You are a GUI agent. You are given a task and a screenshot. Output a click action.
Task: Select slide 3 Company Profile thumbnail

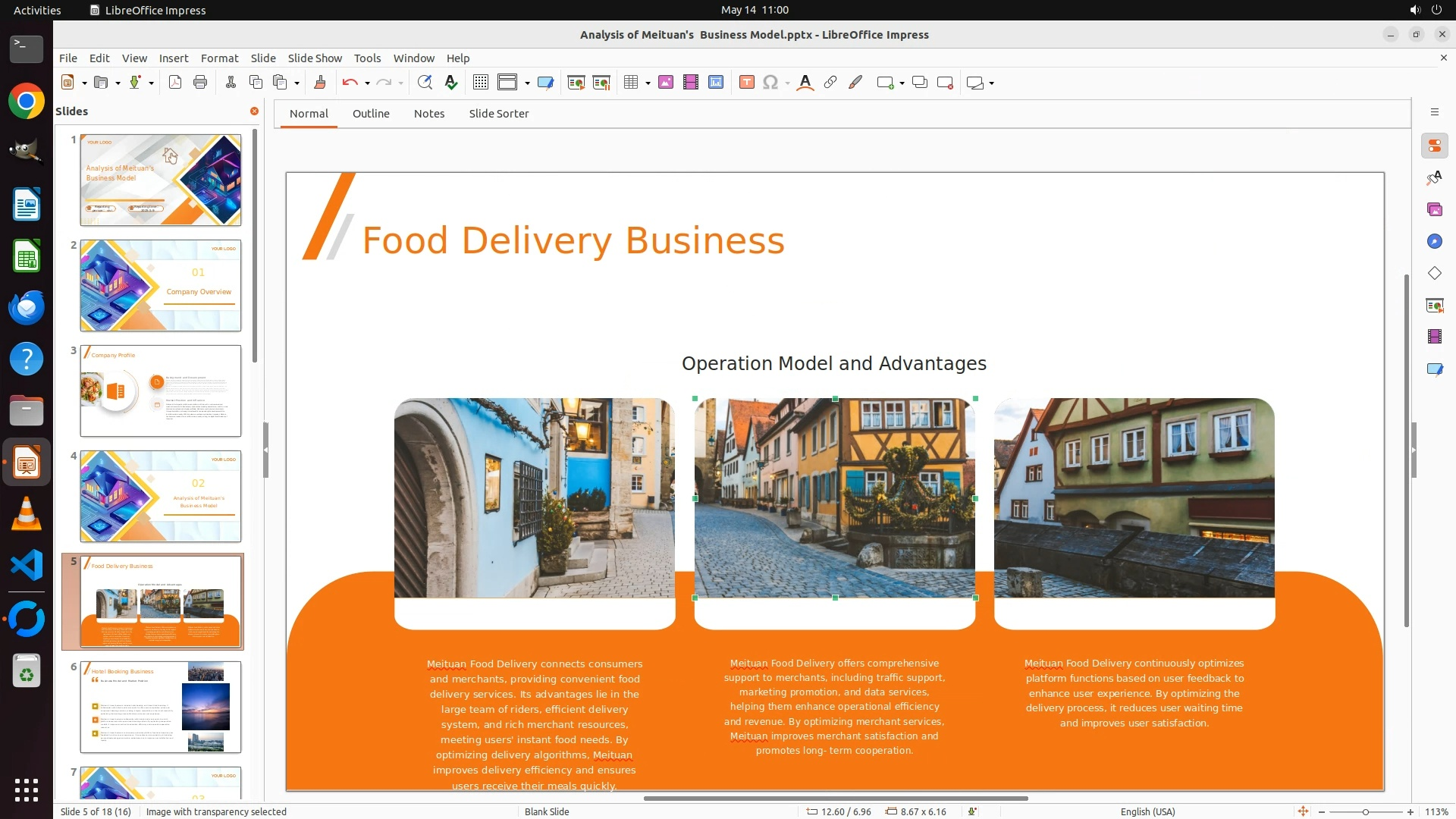161,391
